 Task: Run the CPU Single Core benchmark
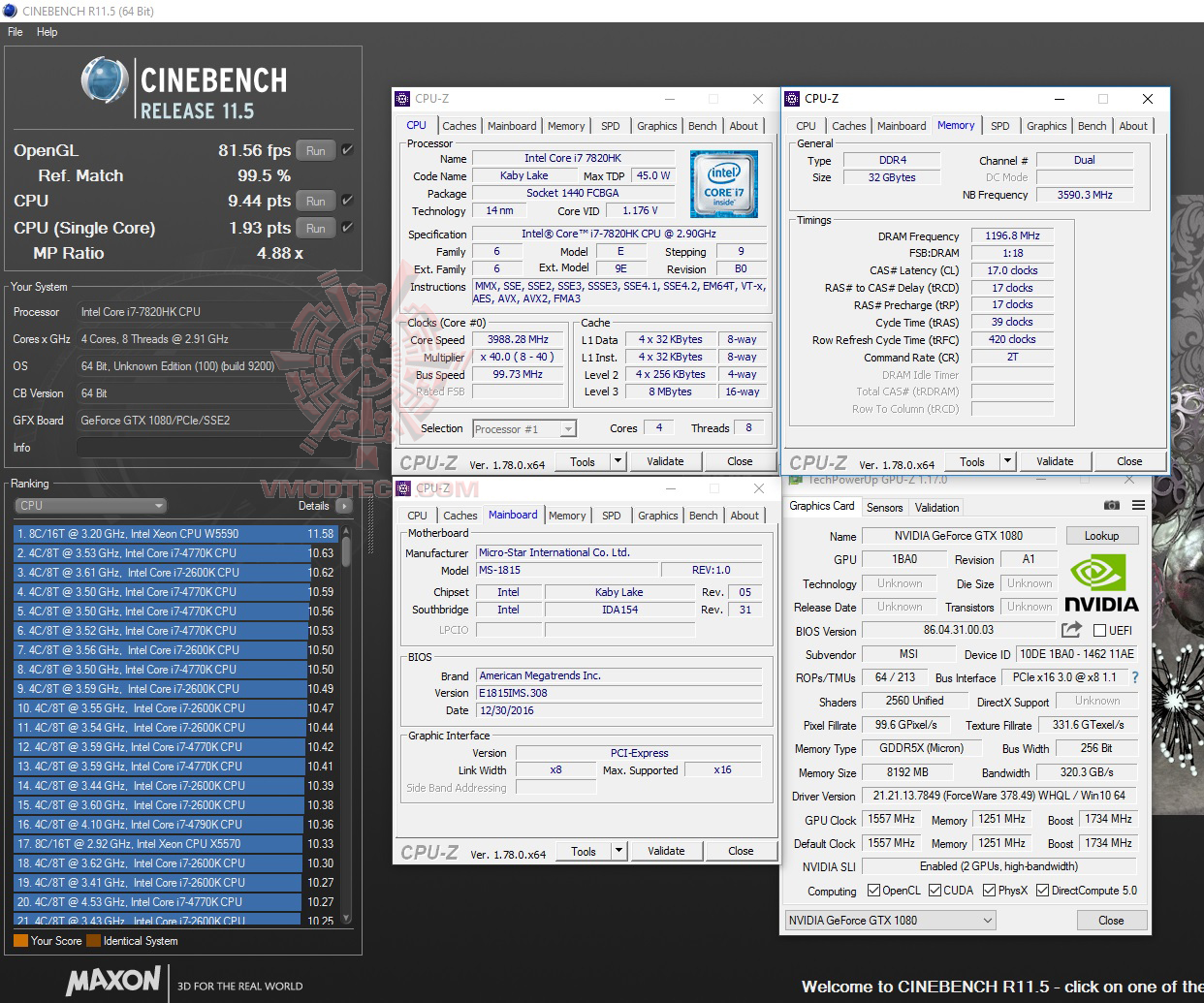click(x=315, y=228)
